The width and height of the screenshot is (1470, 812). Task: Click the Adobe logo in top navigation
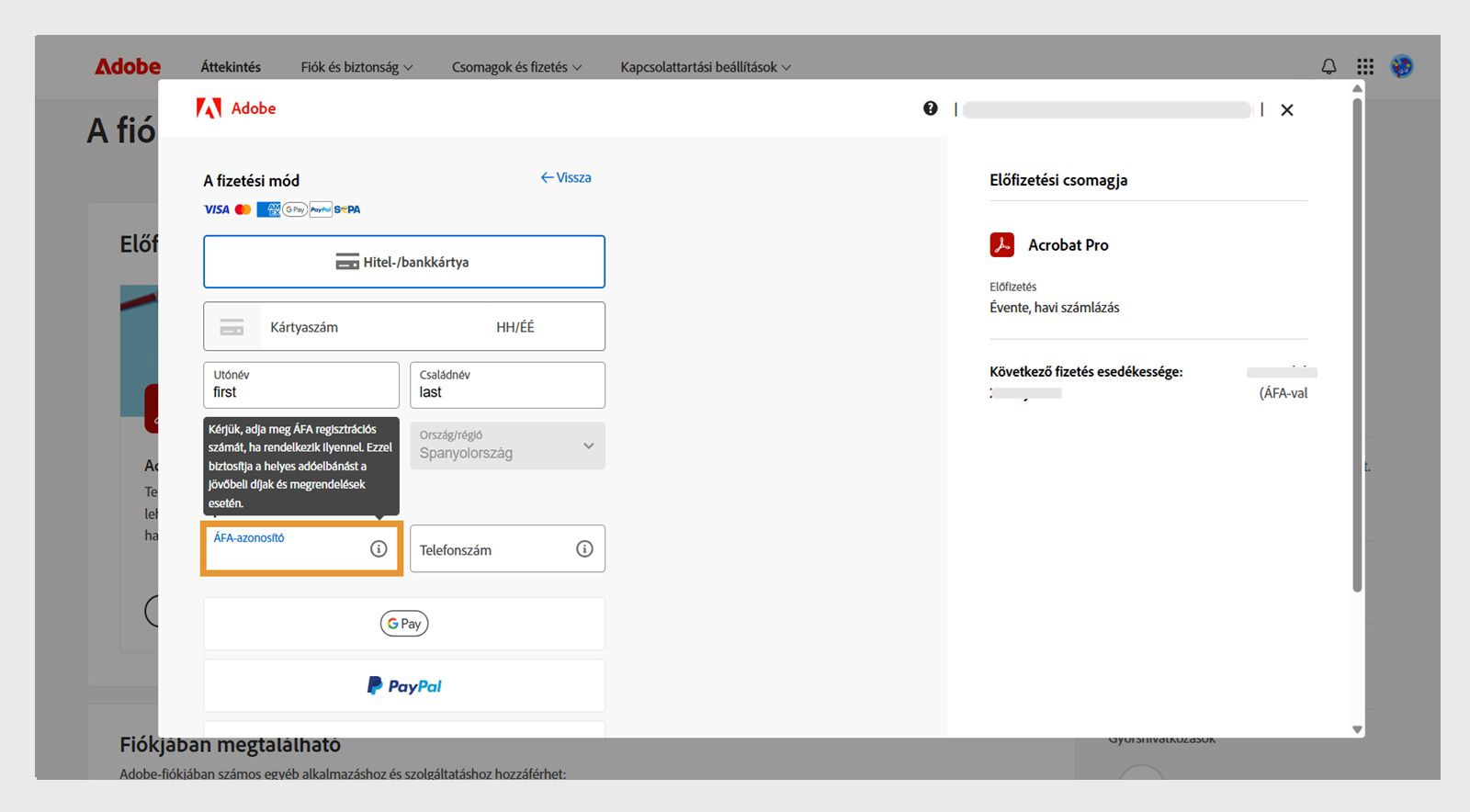point(128,66)
